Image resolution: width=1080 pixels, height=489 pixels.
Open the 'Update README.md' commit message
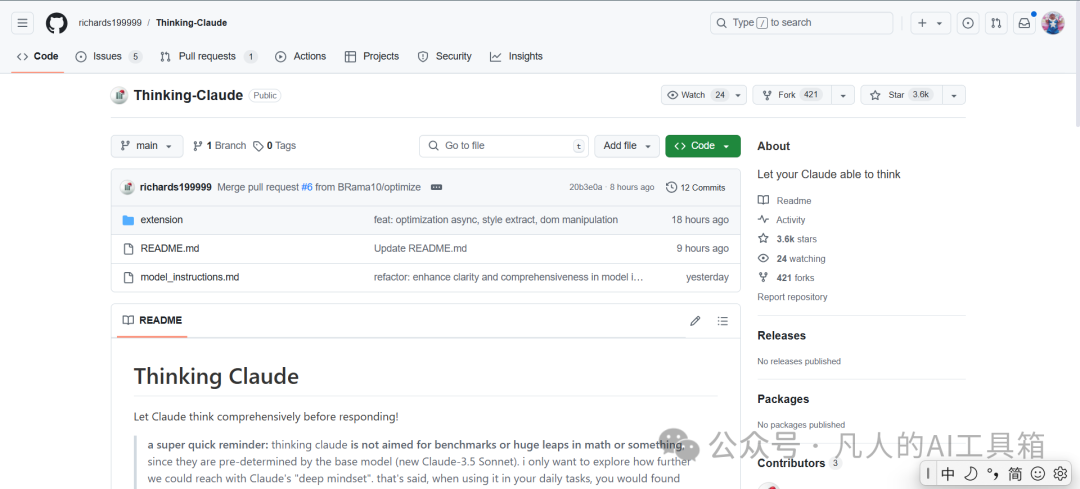point(420,249)
